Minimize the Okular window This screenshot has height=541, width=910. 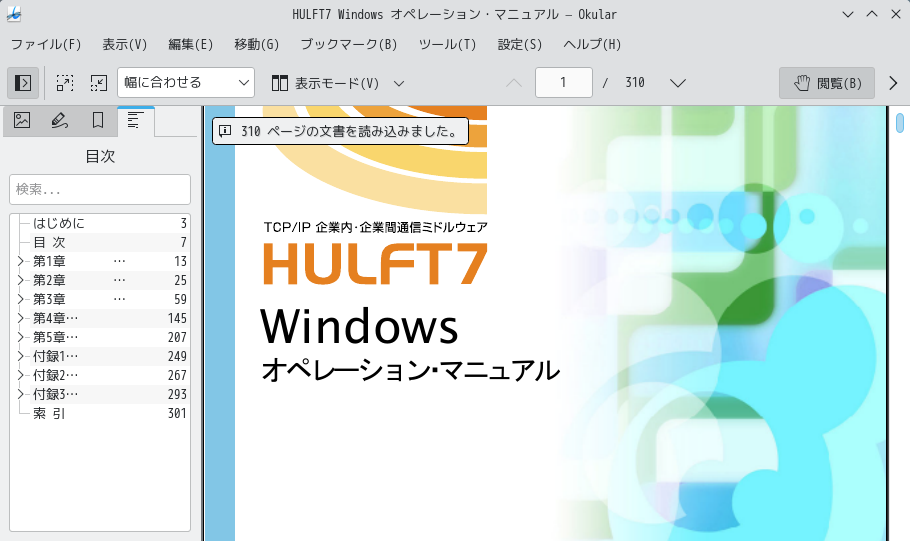coord(848,15)
